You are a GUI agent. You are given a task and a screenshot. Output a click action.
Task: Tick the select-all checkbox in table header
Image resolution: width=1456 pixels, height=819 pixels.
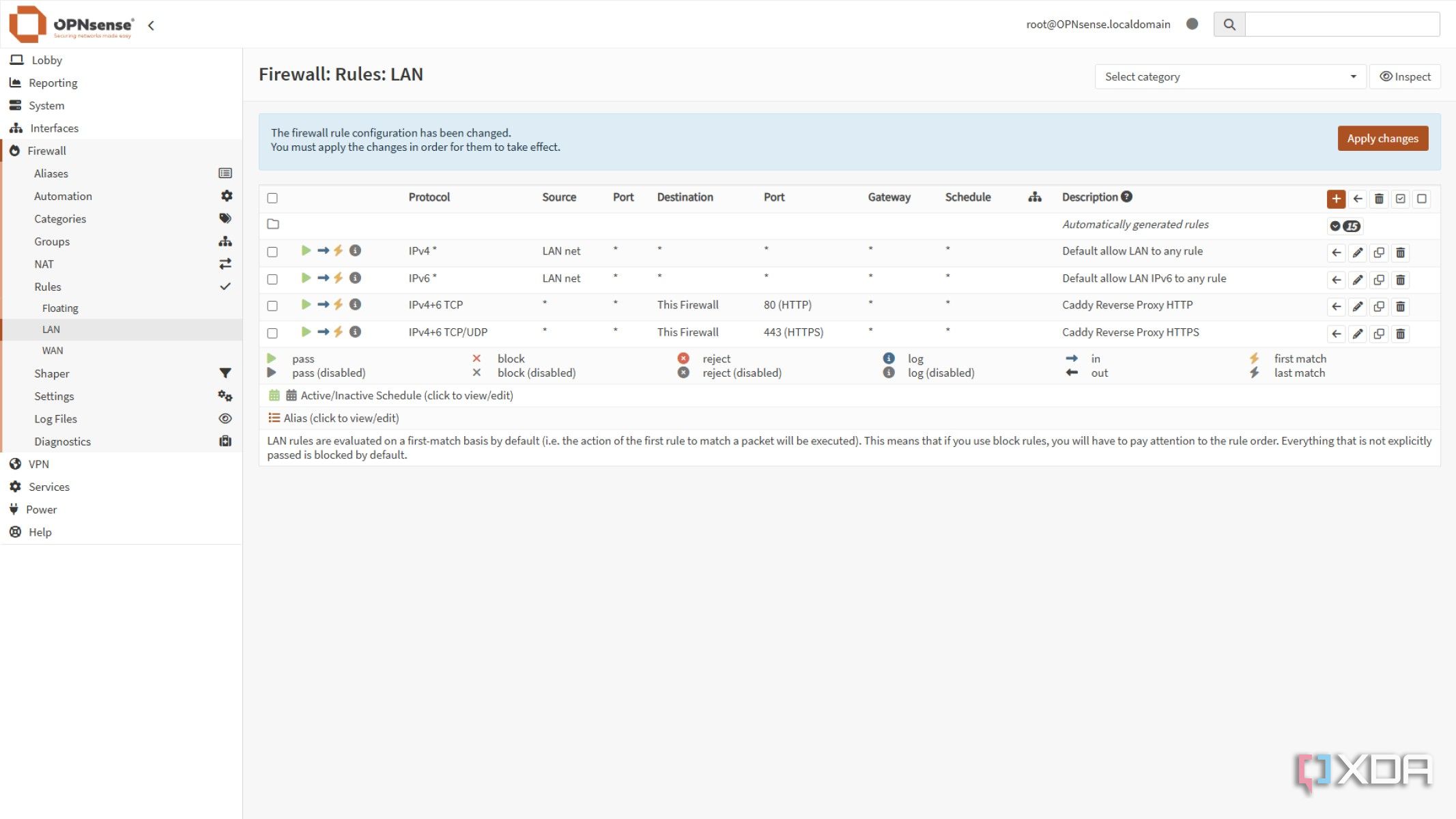[272, 198]
